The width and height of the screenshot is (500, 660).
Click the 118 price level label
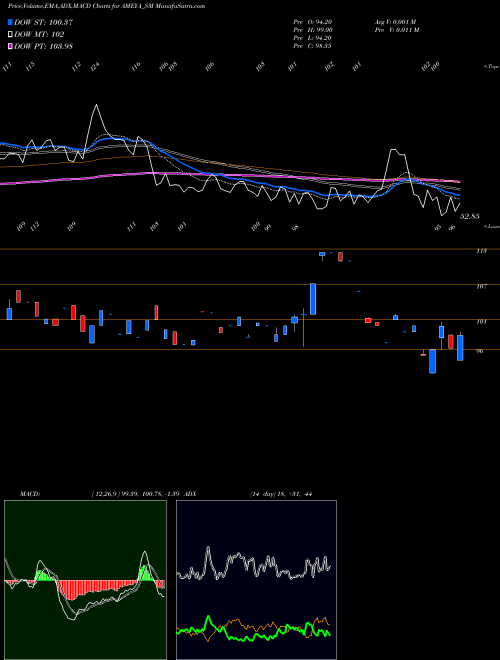click(481, 251)
